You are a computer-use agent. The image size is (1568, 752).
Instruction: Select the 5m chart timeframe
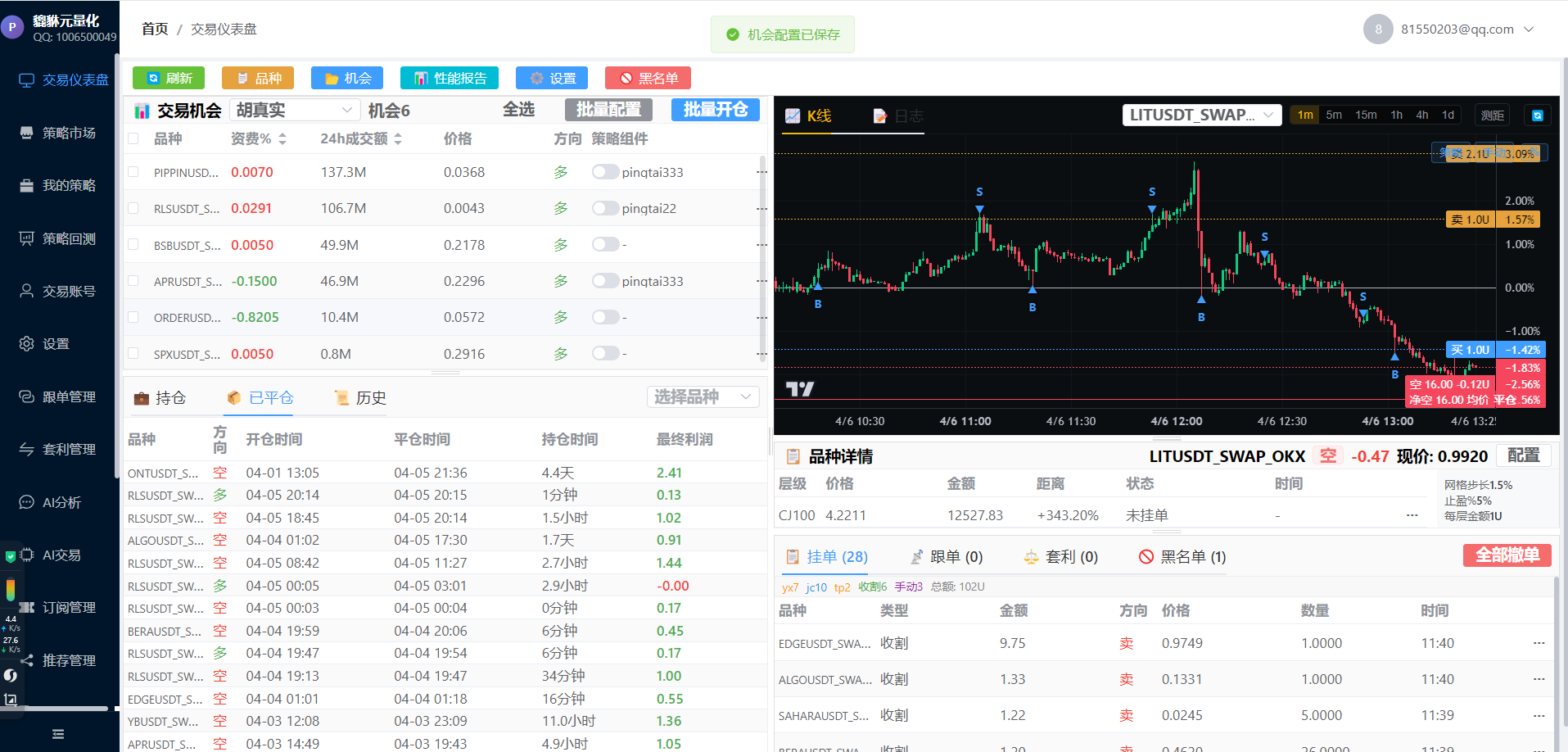[x=1334, y=116]
